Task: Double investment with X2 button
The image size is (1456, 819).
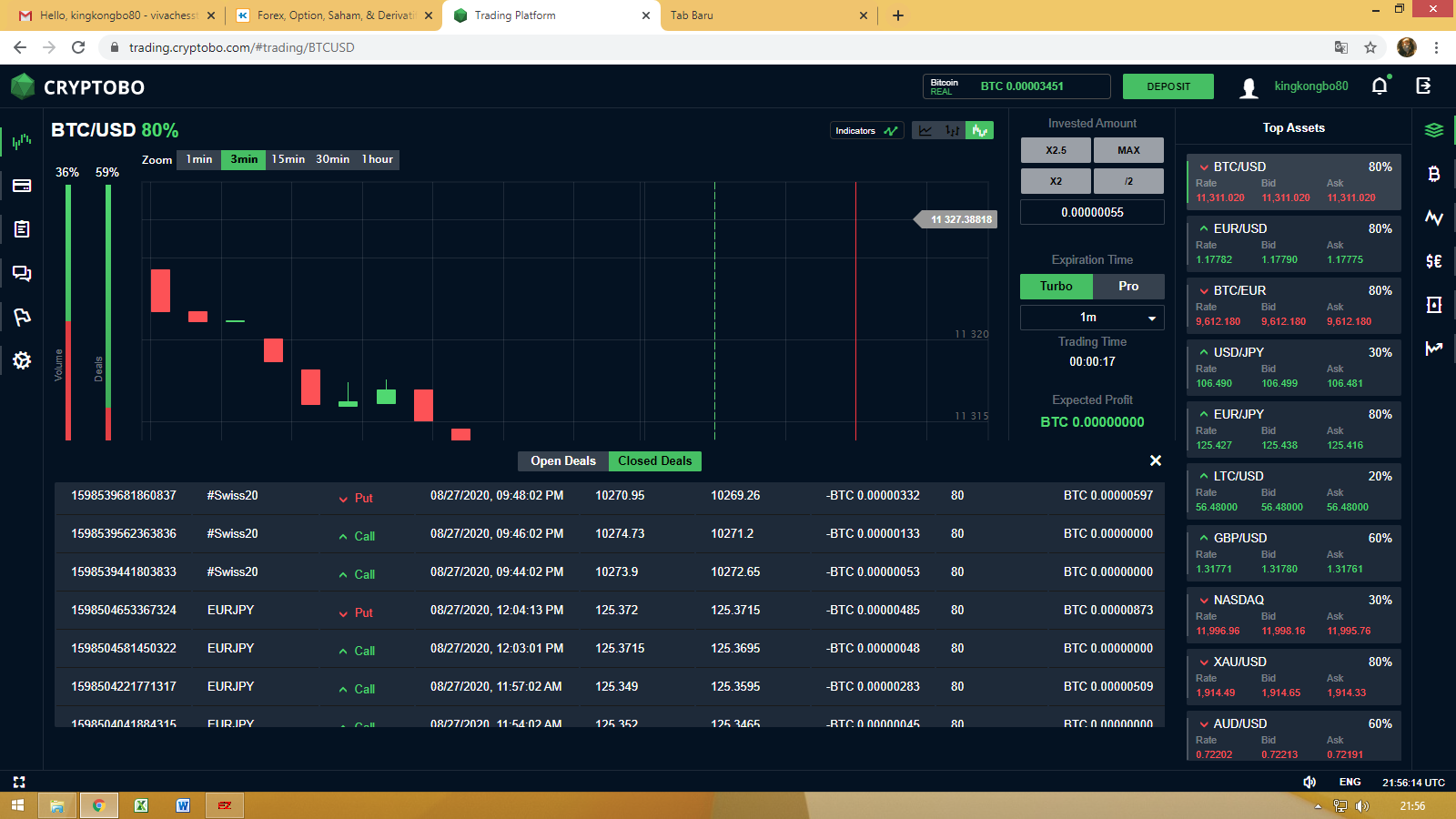Action: pos(1056,181)
